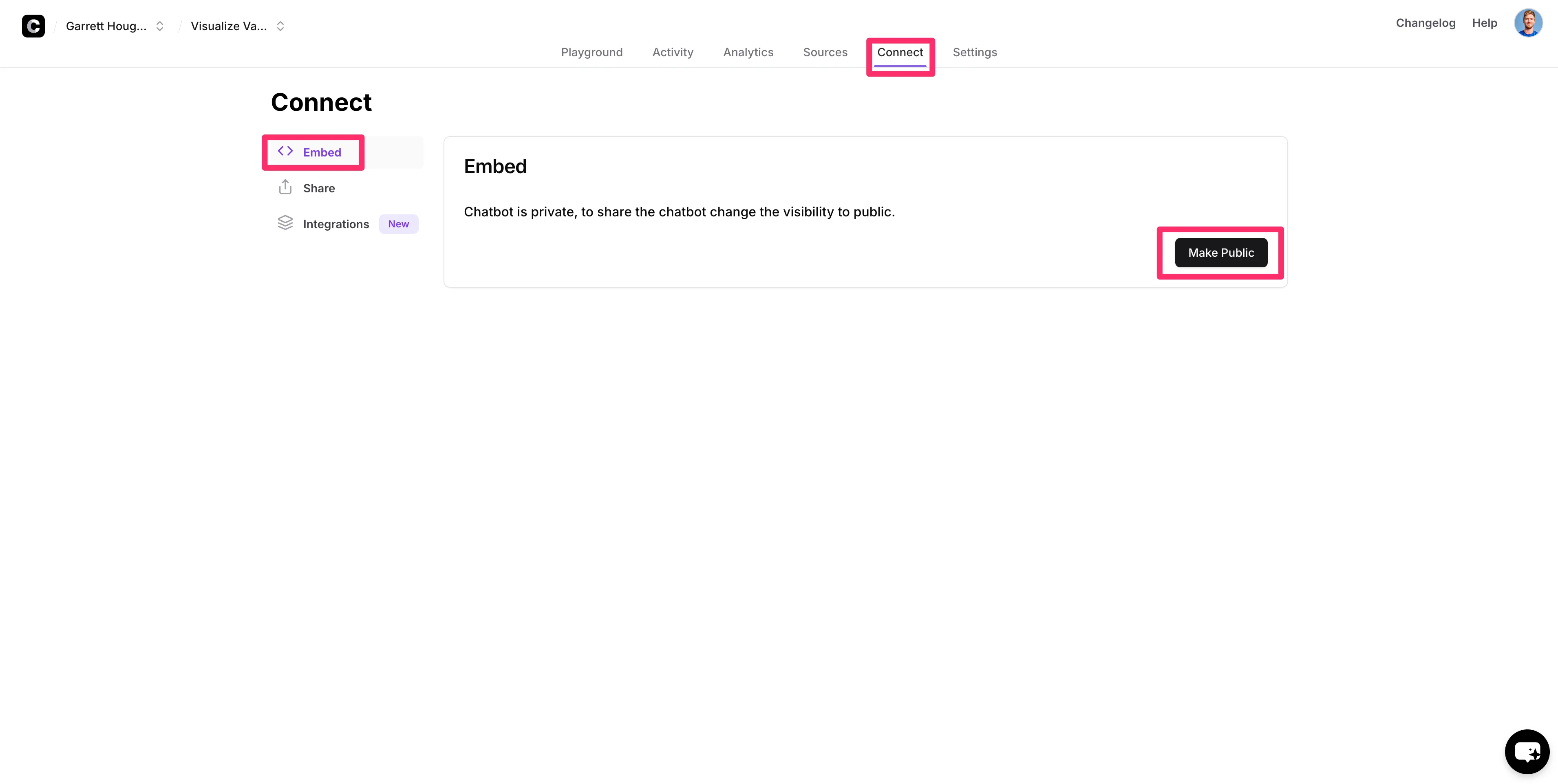Open the Settings tab
The width and height of the screenshot is (1558, 784).
point(974,52)
